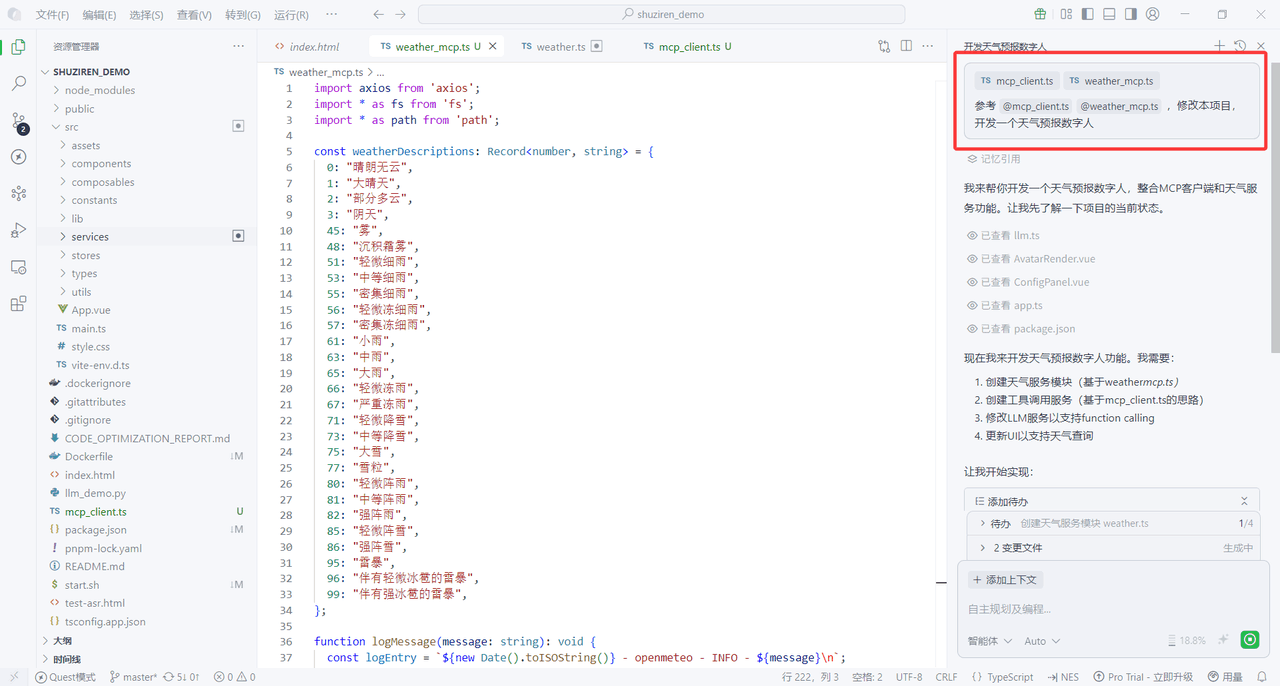Open explorer panel more actions ellipsis
This screenshot has width=1280, height=686.
[238, 46]
